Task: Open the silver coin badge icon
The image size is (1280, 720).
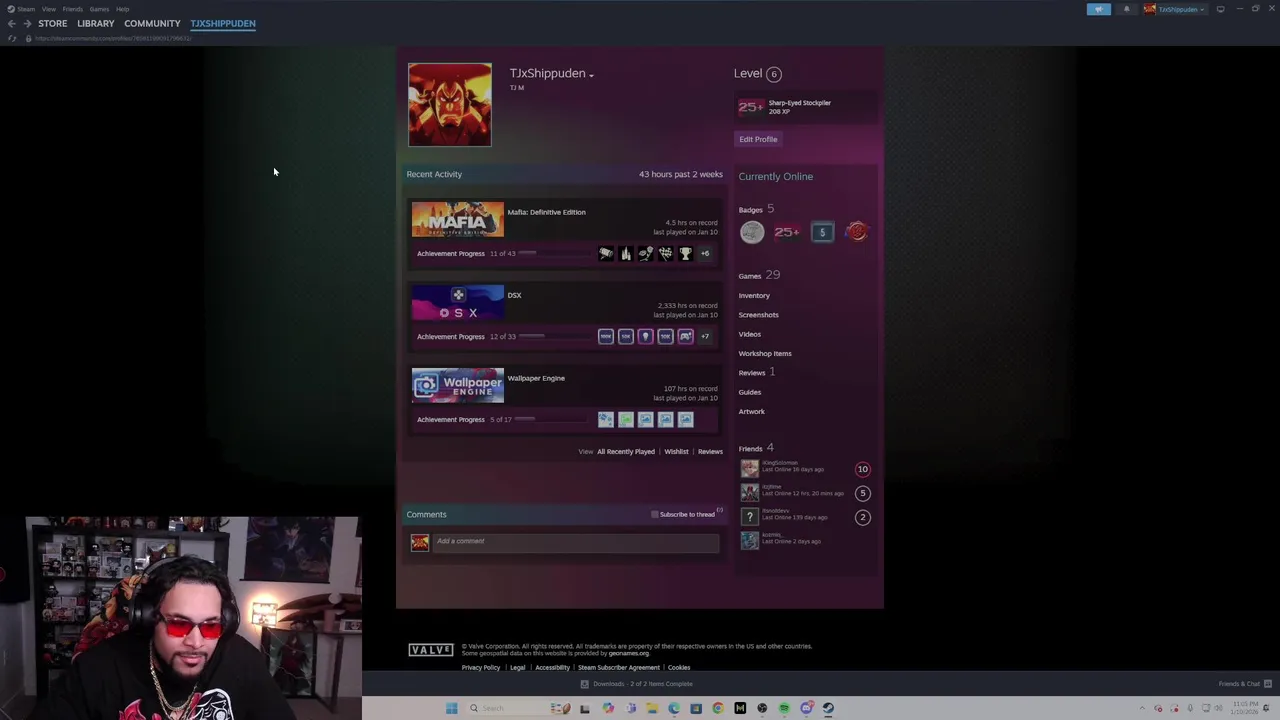Action: coord(752,233)
